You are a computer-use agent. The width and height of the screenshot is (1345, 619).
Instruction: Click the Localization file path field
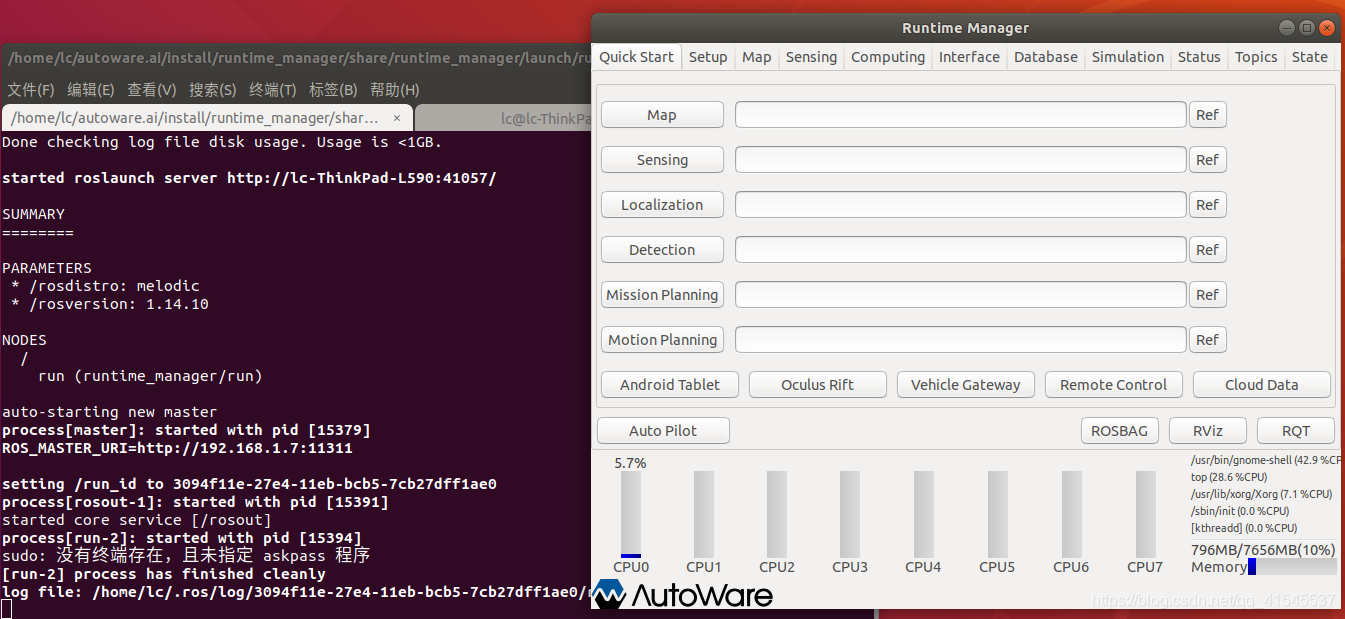point(961,205)
